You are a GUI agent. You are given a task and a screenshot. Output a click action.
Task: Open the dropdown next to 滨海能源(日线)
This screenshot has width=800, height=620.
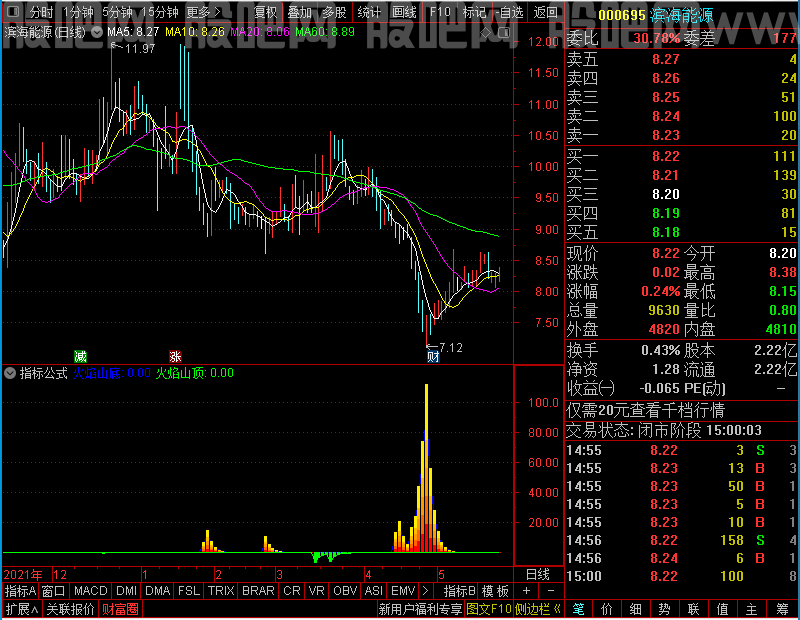97,32
